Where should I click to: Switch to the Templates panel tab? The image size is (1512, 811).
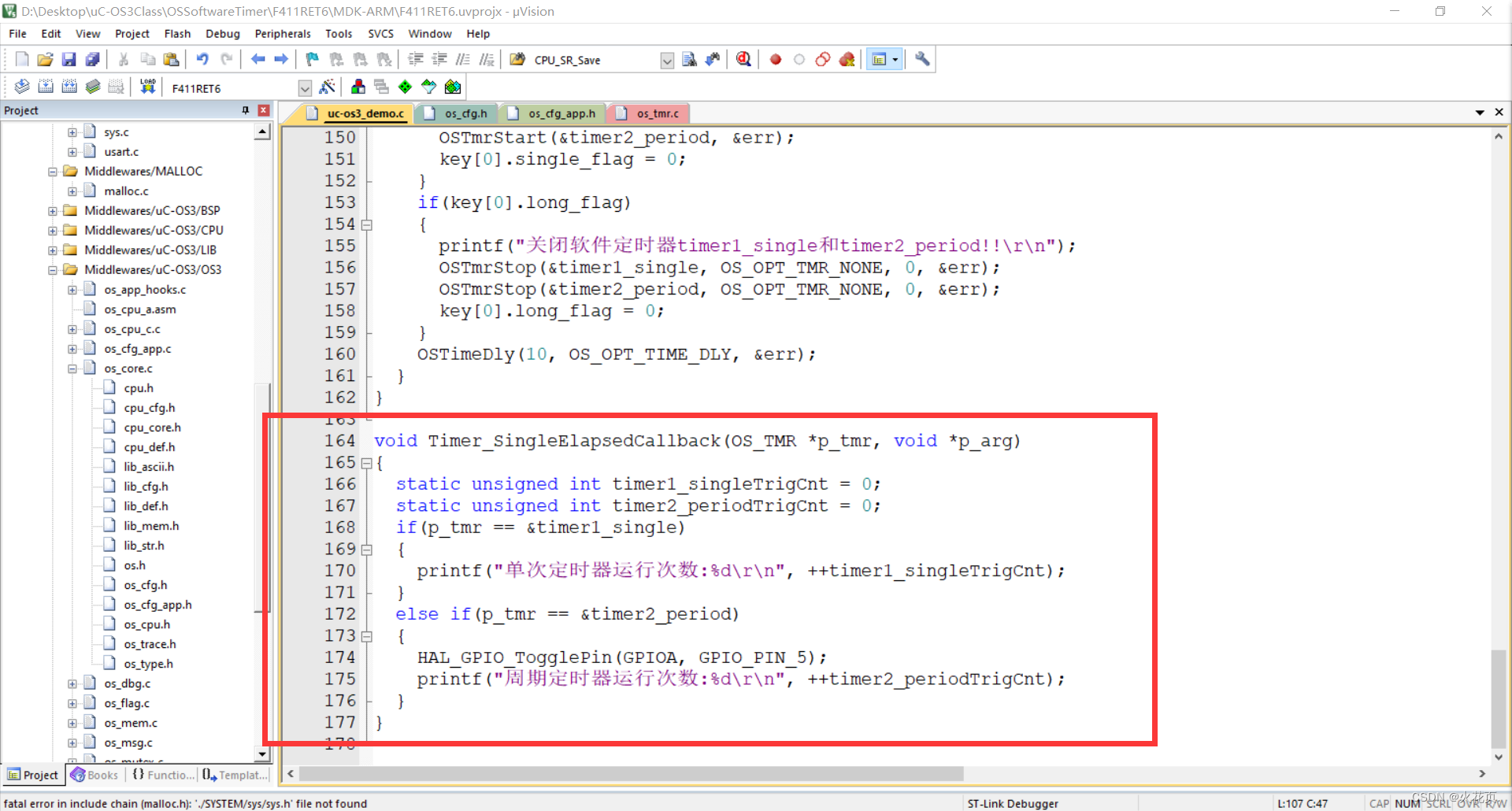click(235, 775)
